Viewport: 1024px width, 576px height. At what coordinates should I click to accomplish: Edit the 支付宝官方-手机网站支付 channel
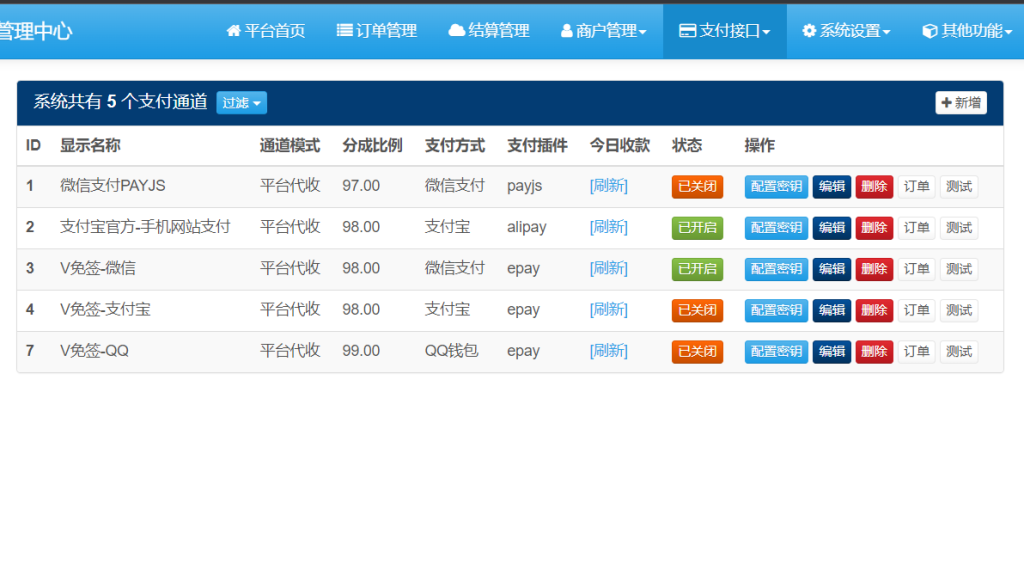click(832, 228)
